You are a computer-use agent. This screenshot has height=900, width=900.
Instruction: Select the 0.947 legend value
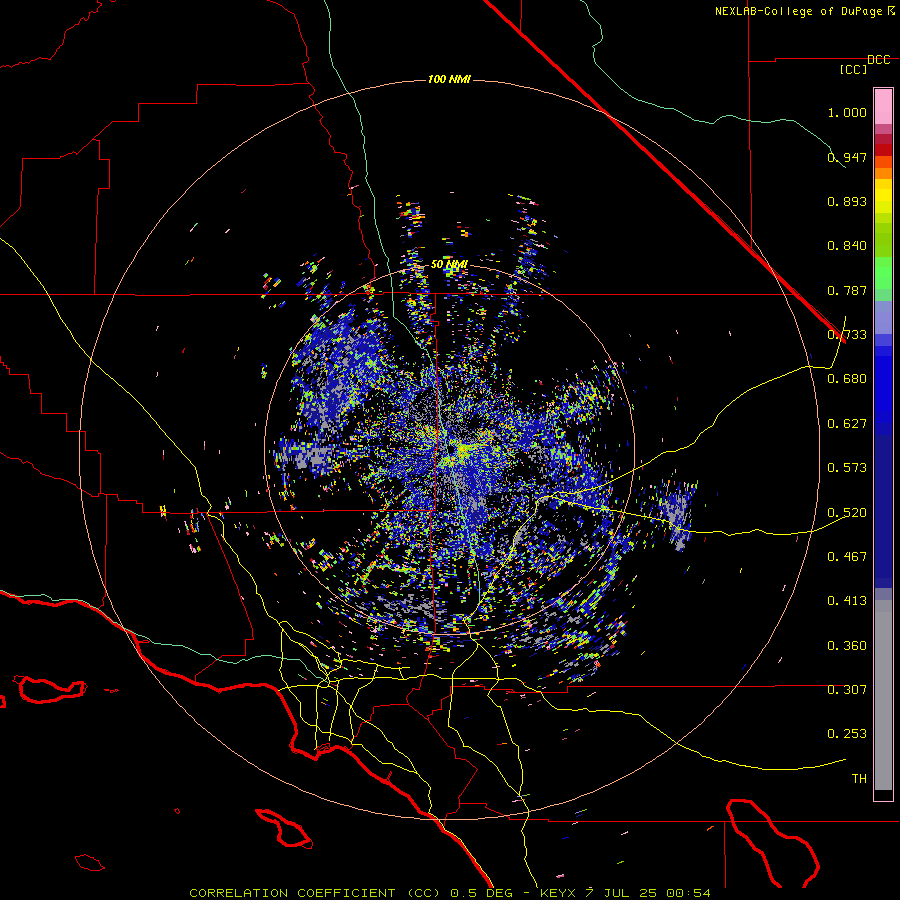click(847, 157)
